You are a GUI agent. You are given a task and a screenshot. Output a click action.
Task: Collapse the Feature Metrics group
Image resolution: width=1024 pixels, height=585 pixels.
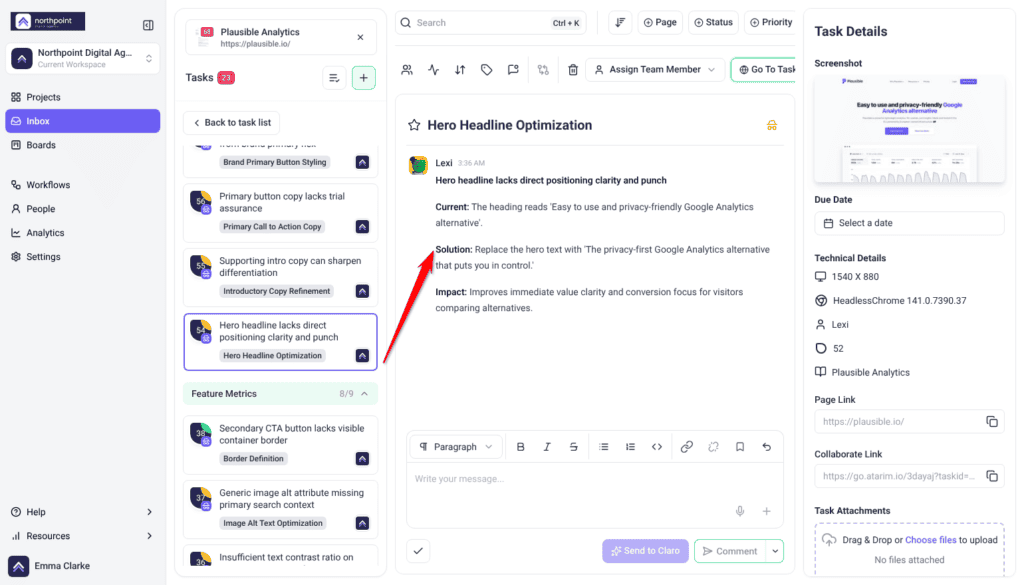click(x=364, y=394)
